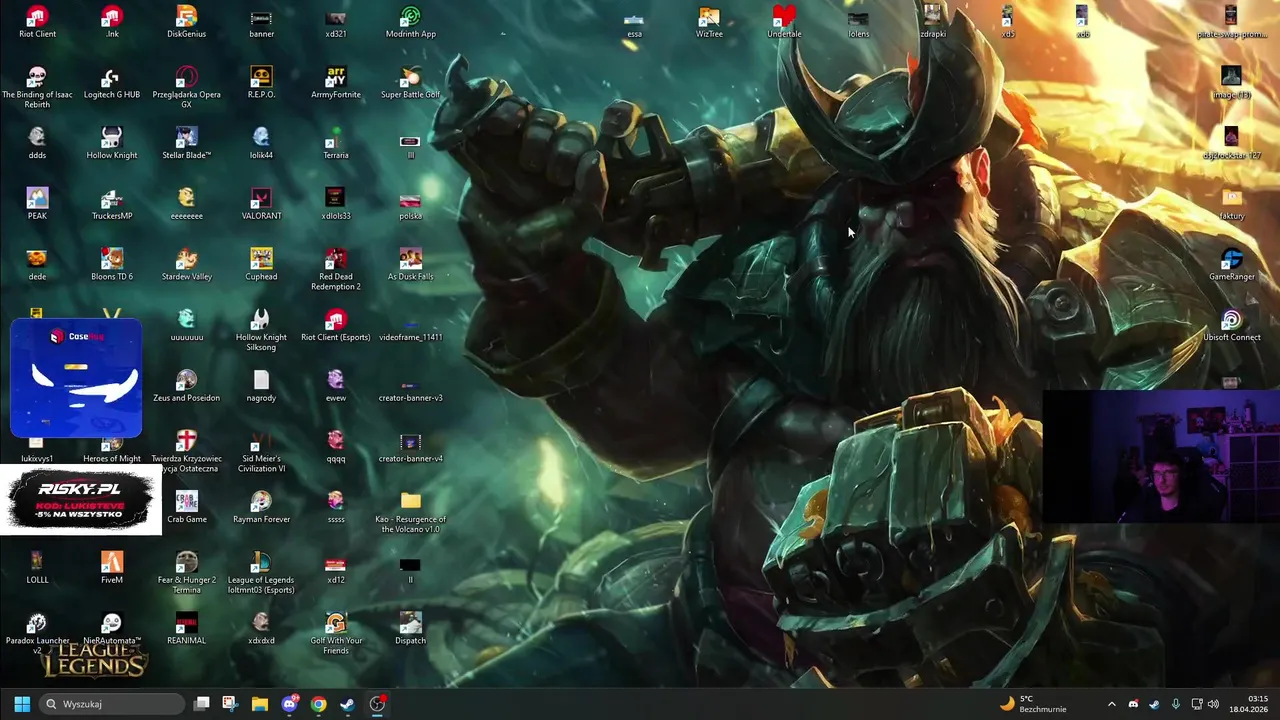The height and width of the screenshot is (720, 1280).
Task: Open the GameRanger shortcut
Action: click(1232, 265)
